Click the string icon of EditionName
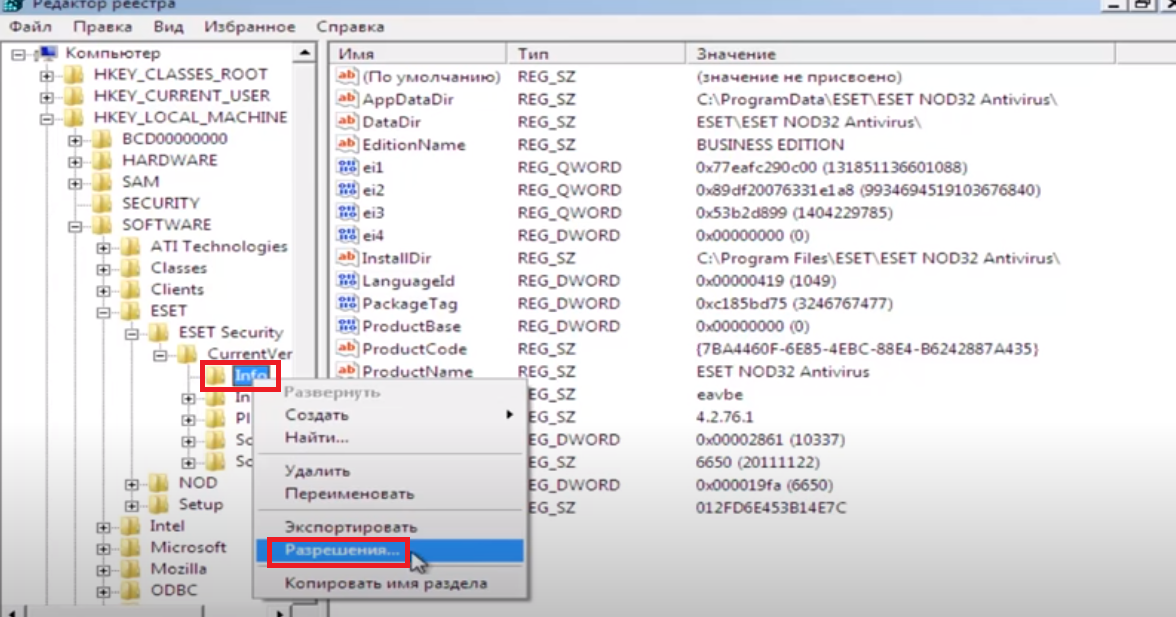Screen dimensions: 1176x617 pyautogui.click(x=347, y=144)
